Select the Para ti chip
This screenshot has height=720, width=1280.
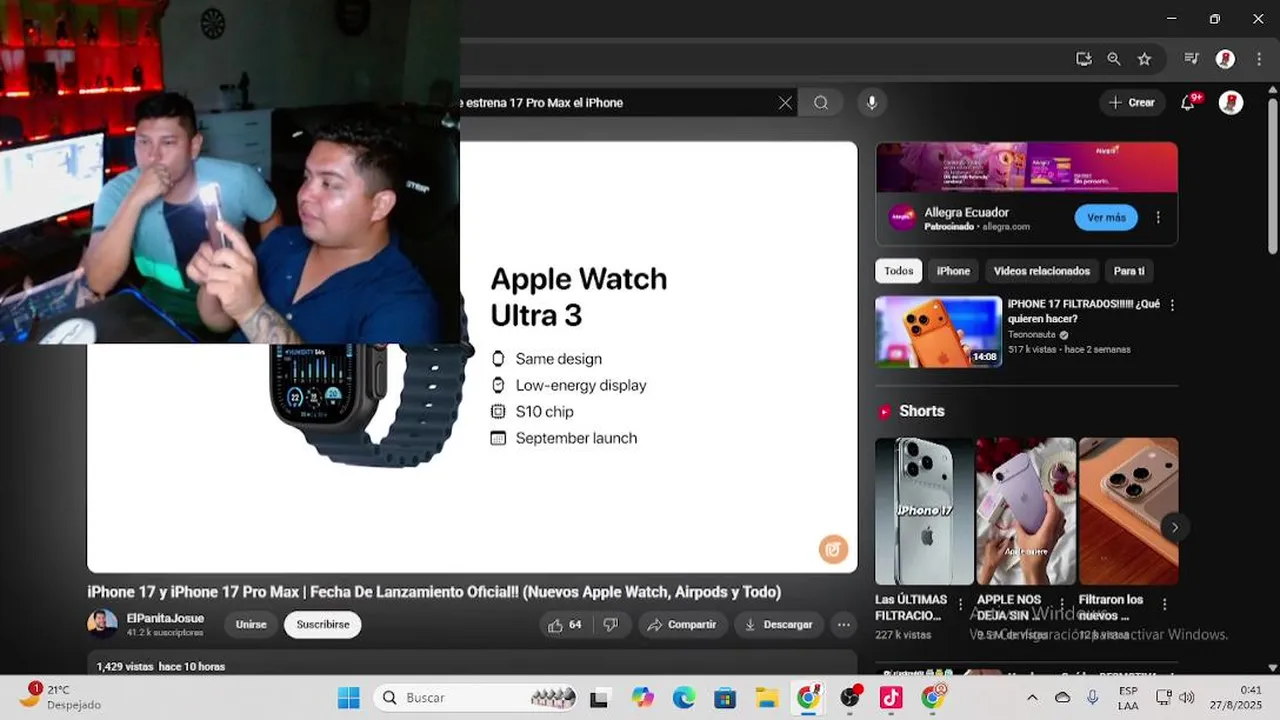click(1129, 271)
